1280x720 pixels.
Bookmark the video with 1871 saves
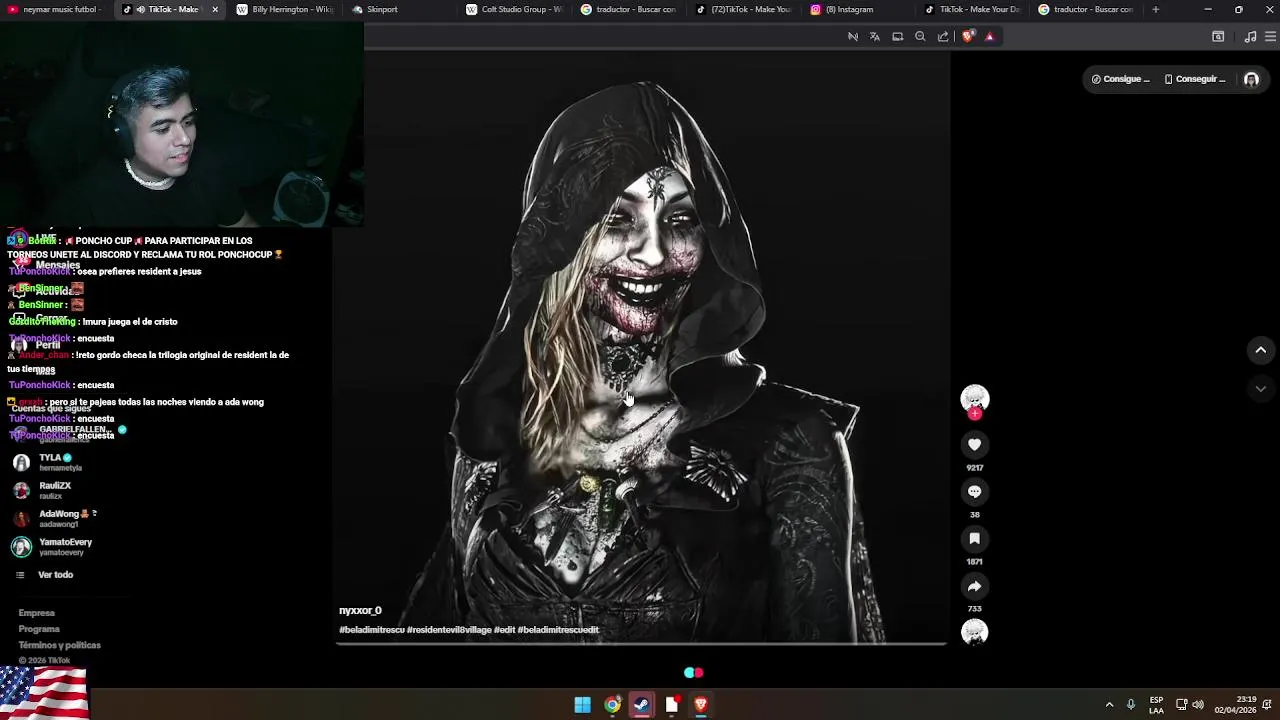(x=975, y=539)
